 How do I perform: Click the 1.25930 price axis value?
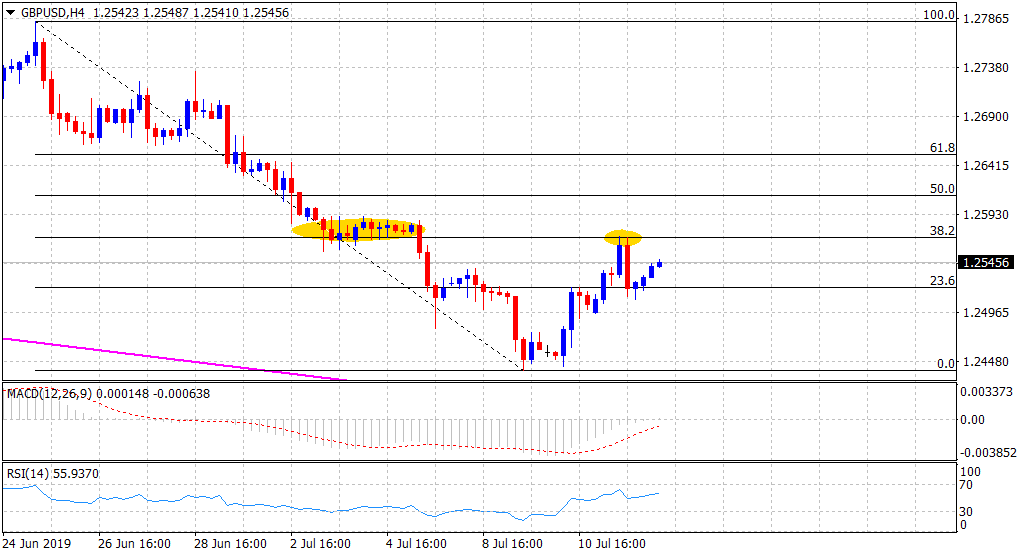[x=986, y=215]
